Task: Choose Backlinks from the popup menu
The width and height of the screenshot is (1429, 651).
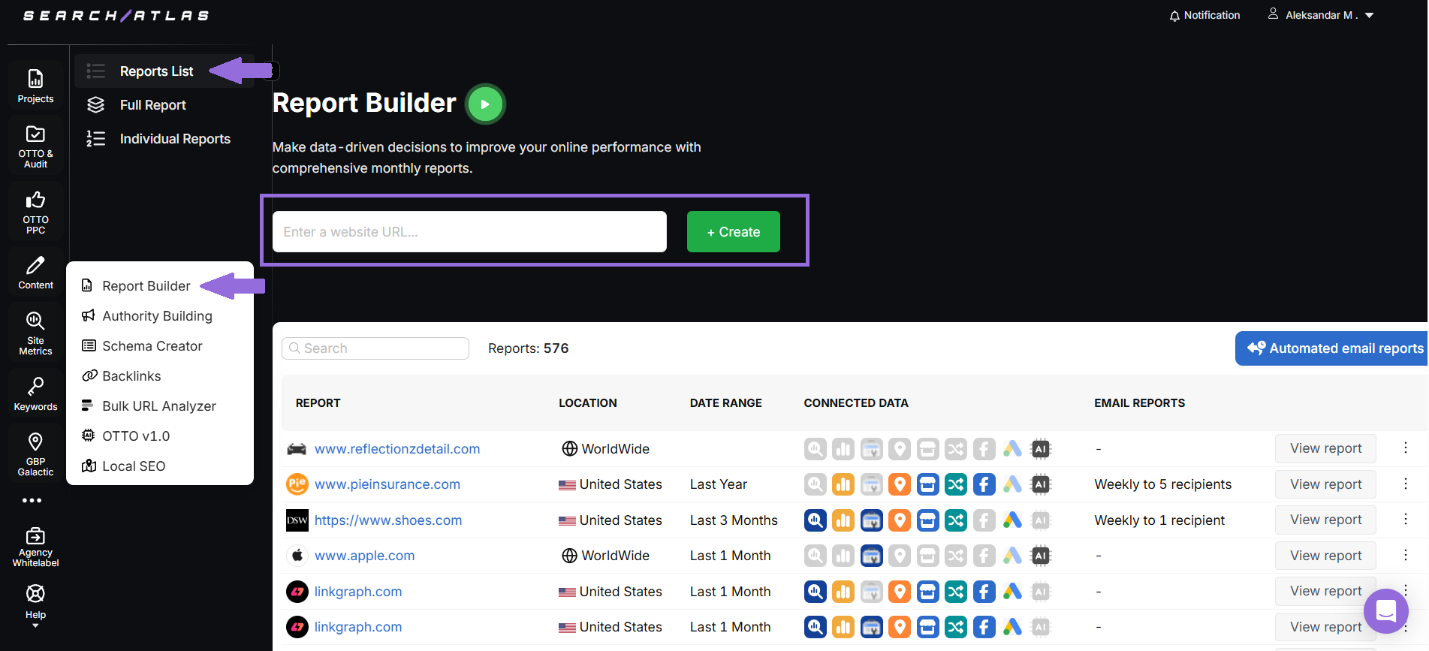Action: (x=131, y=376)
